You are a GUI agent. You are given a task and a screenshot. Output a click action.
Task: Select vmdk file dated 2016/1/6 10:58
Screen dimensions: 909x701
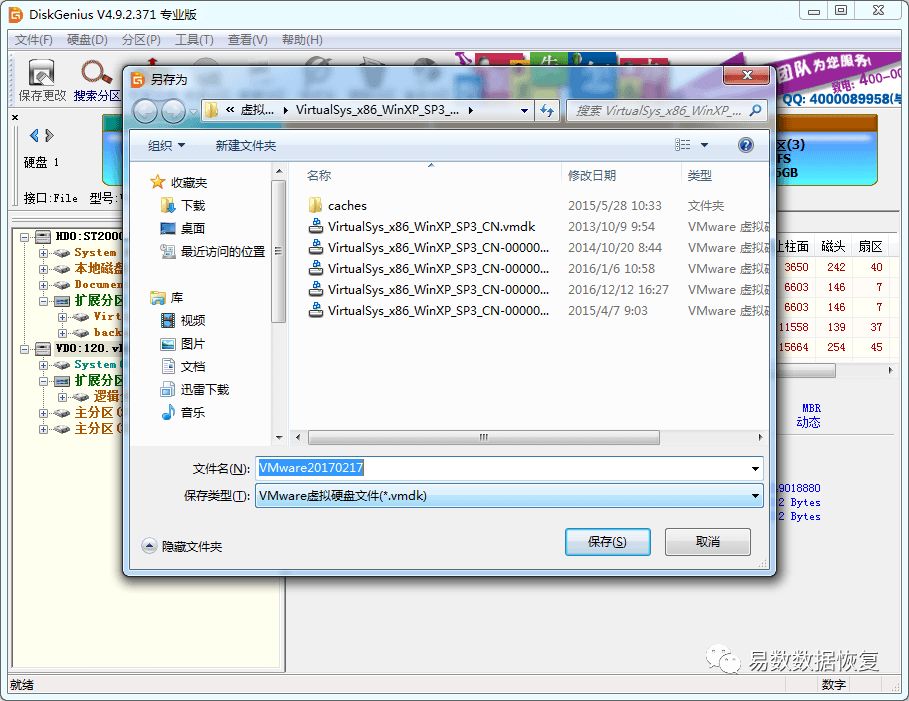pyautogui.click(x=428, y=268)
